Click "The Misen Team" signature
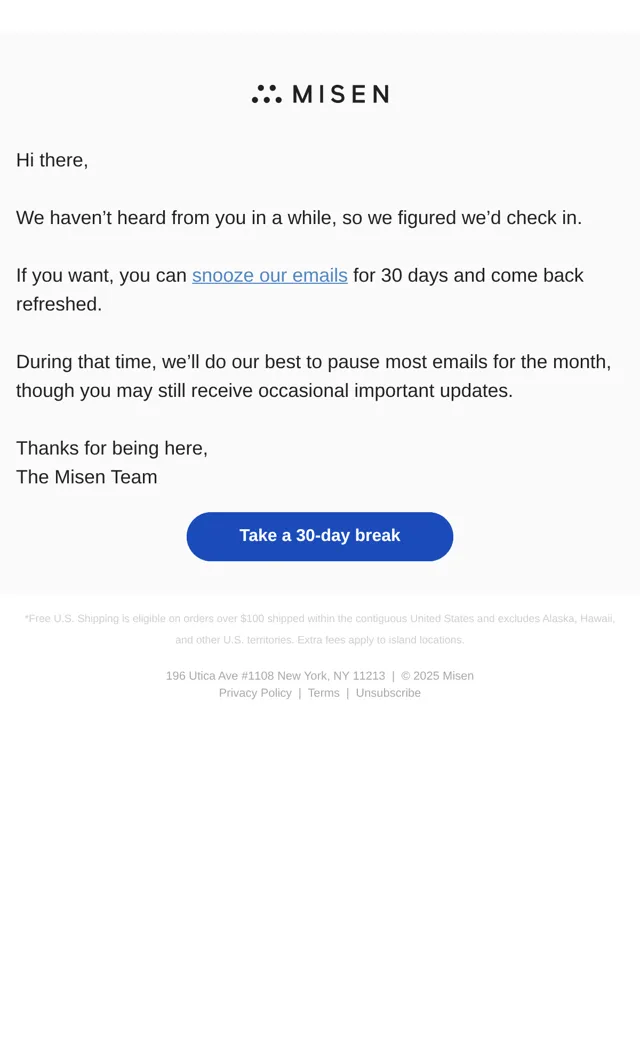This screenshot has height=1040, width=640. [87, 477]
